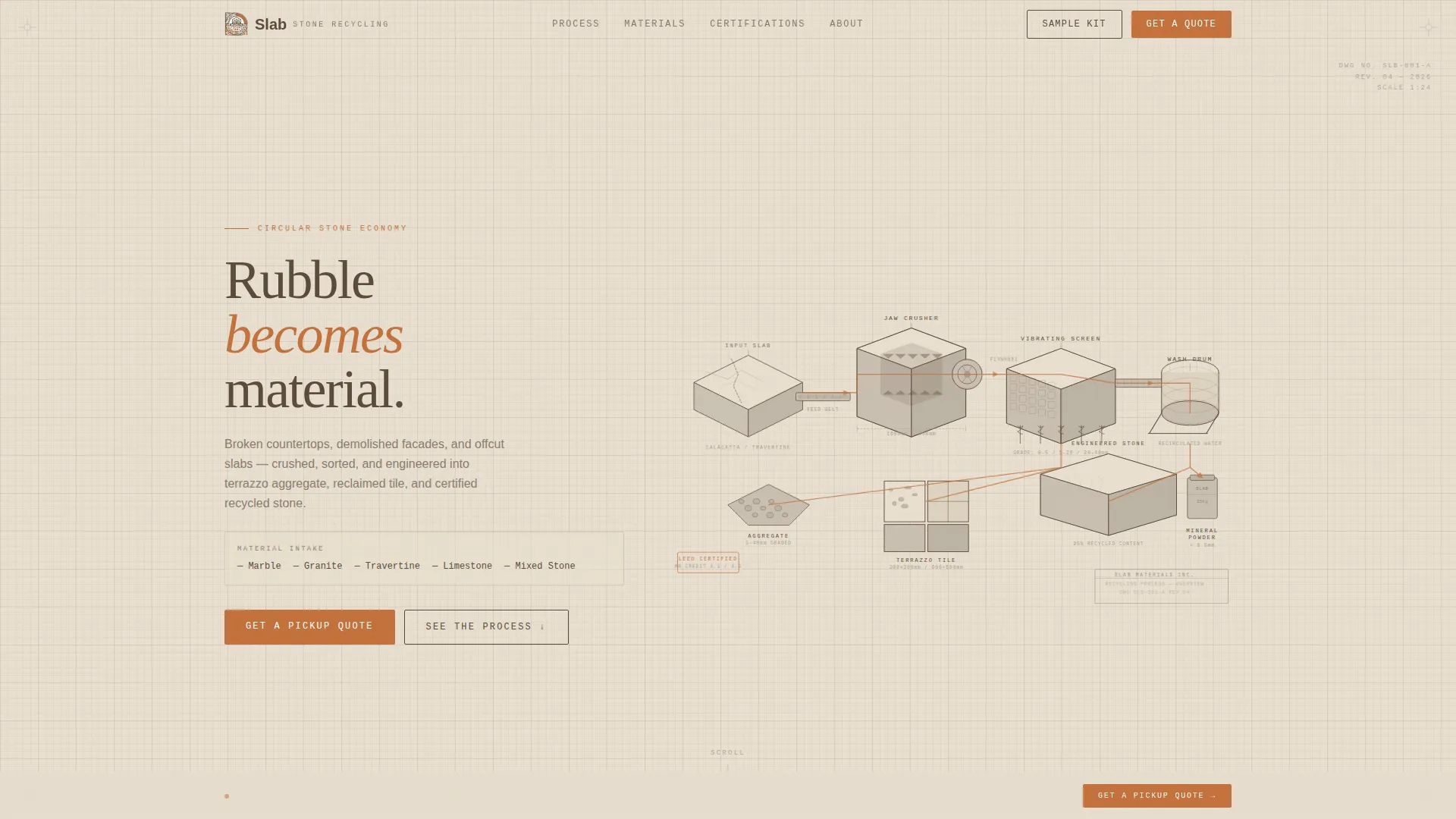Viewport: 1456px width, 819px height.
Task: Click the Wash Drum cylinder illustration
Action: [1190, 393]
